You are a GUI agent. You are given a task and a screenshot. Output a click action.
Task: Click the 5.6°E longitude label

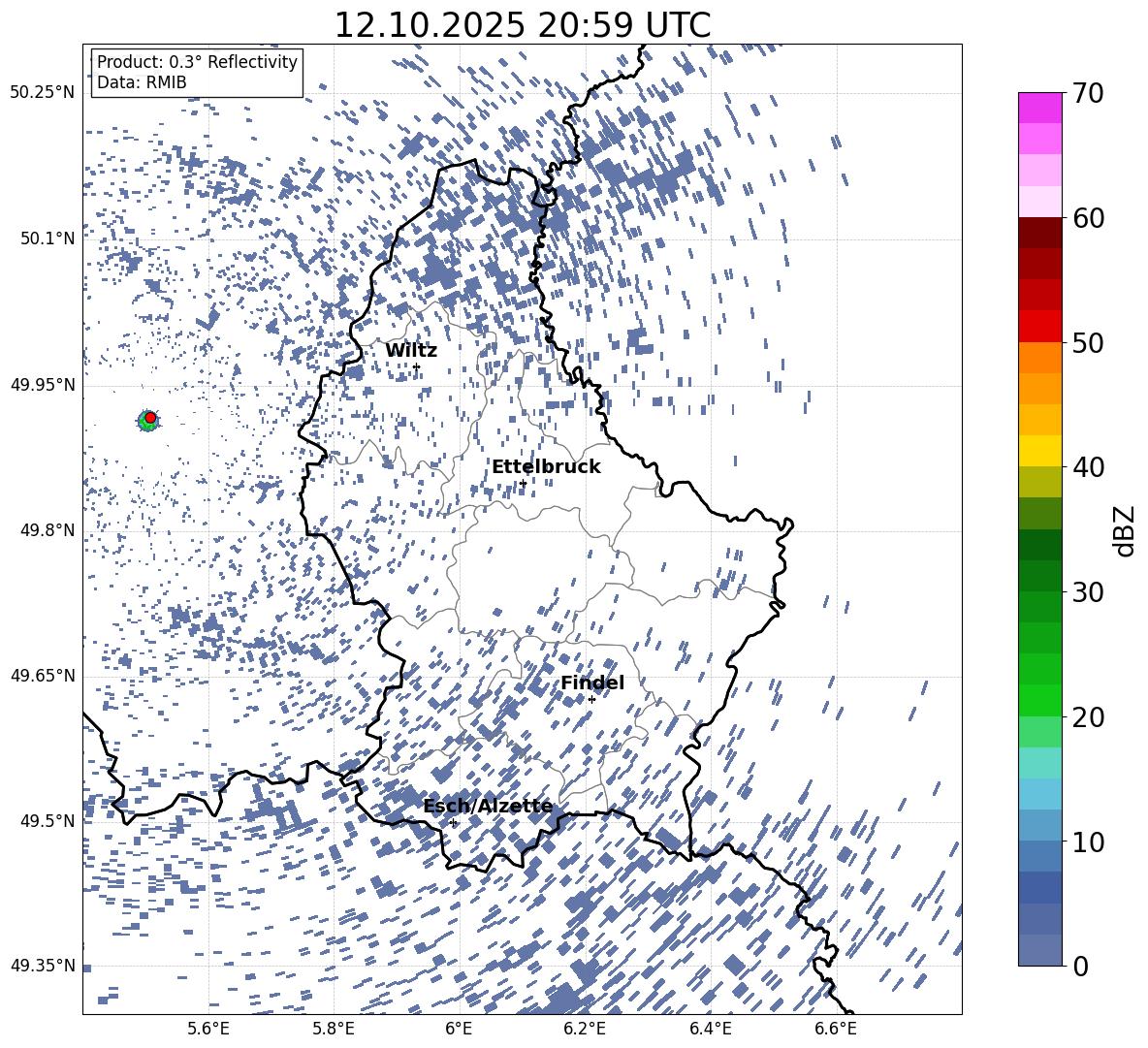click(x=208, y=1029)
